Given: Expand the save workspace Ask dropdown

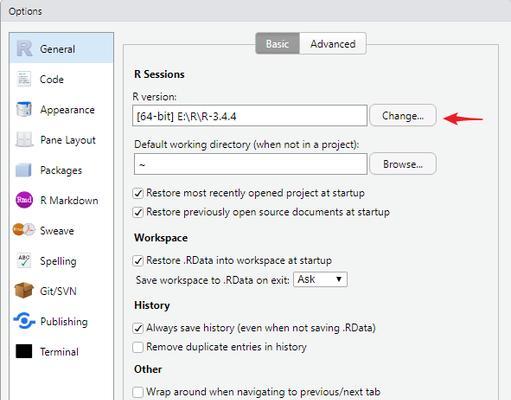Looking at the screenshot, I should click(320, 279).
